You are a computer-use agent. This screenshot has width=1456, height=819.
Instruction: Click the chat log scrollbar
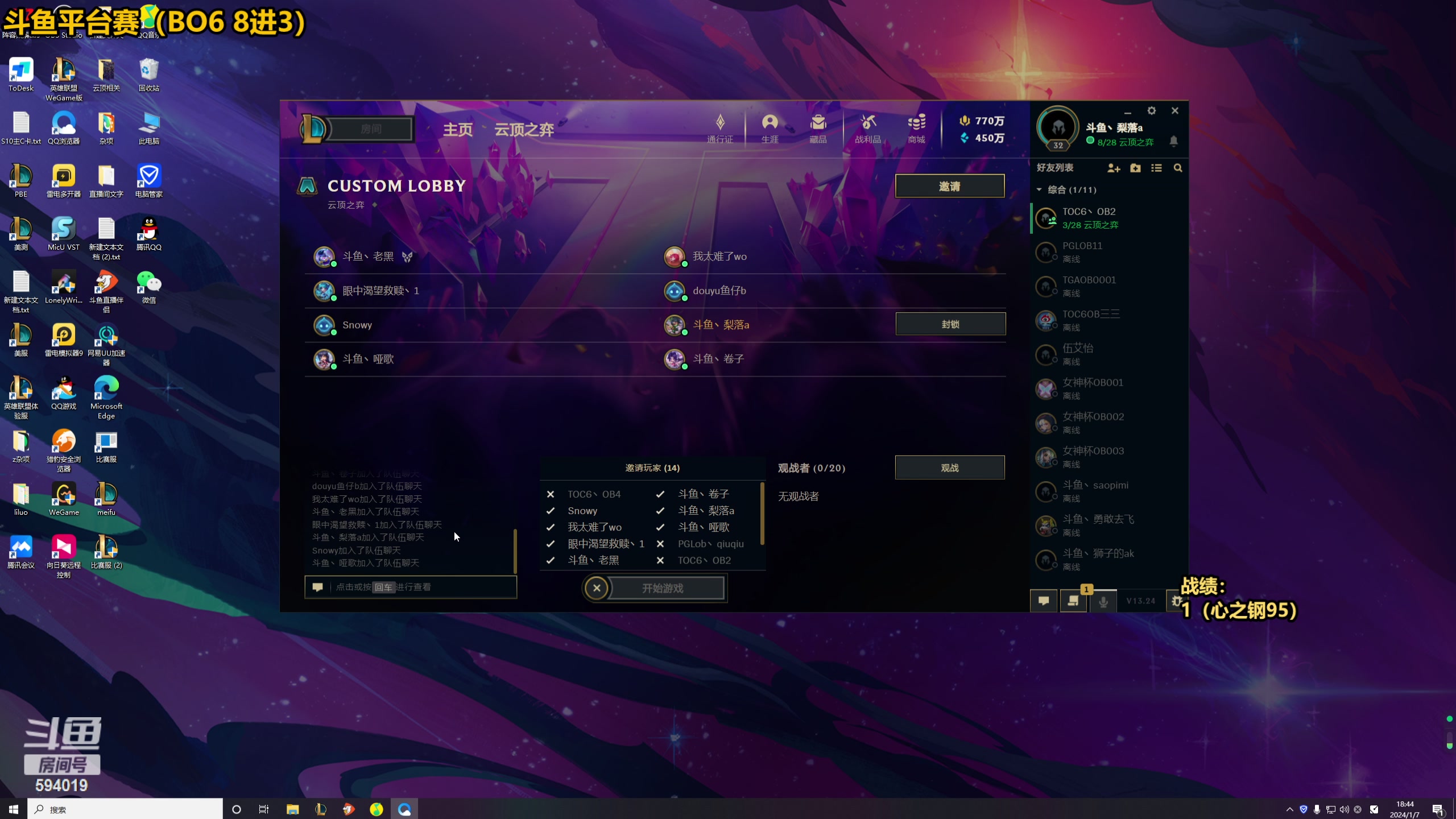pos(515,551)
